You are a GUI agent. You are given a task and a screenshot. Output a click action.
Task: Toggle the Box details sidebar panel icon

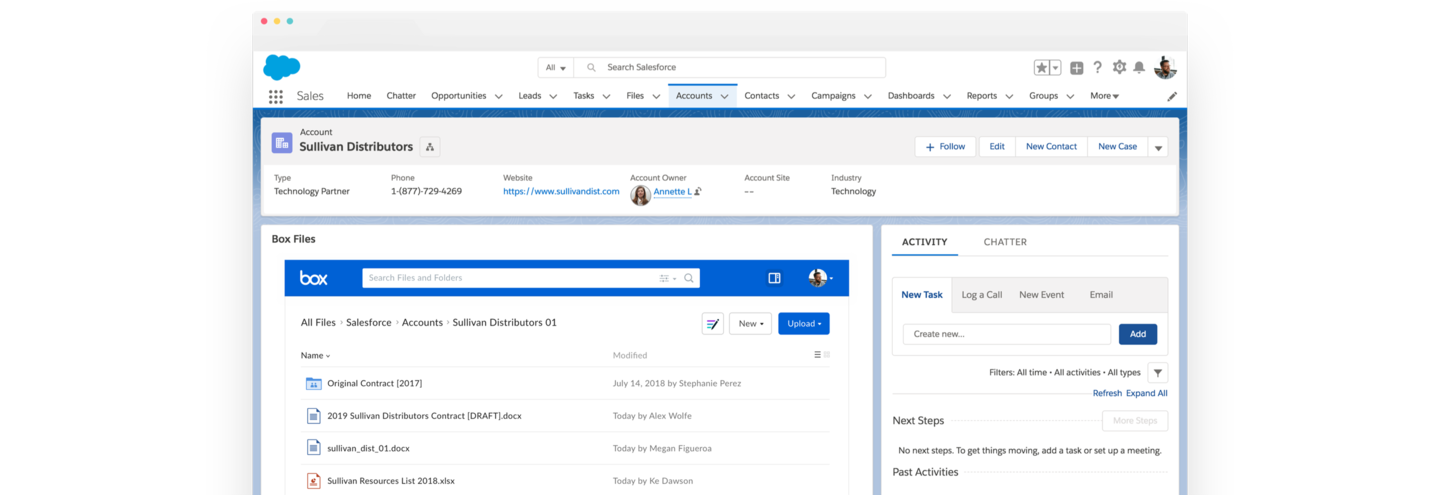coord(774,278)
